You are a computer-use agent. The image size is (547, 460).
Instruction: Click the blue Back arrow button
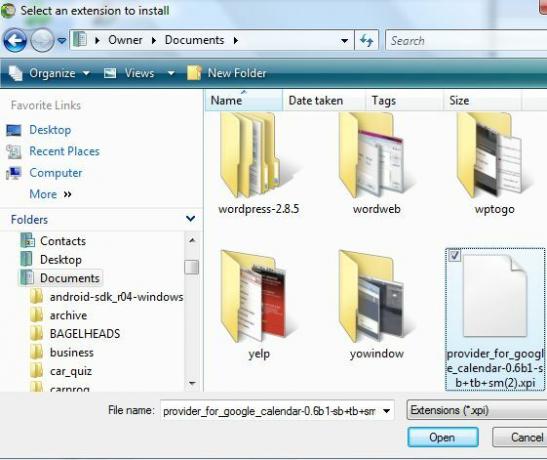(15, 40)
